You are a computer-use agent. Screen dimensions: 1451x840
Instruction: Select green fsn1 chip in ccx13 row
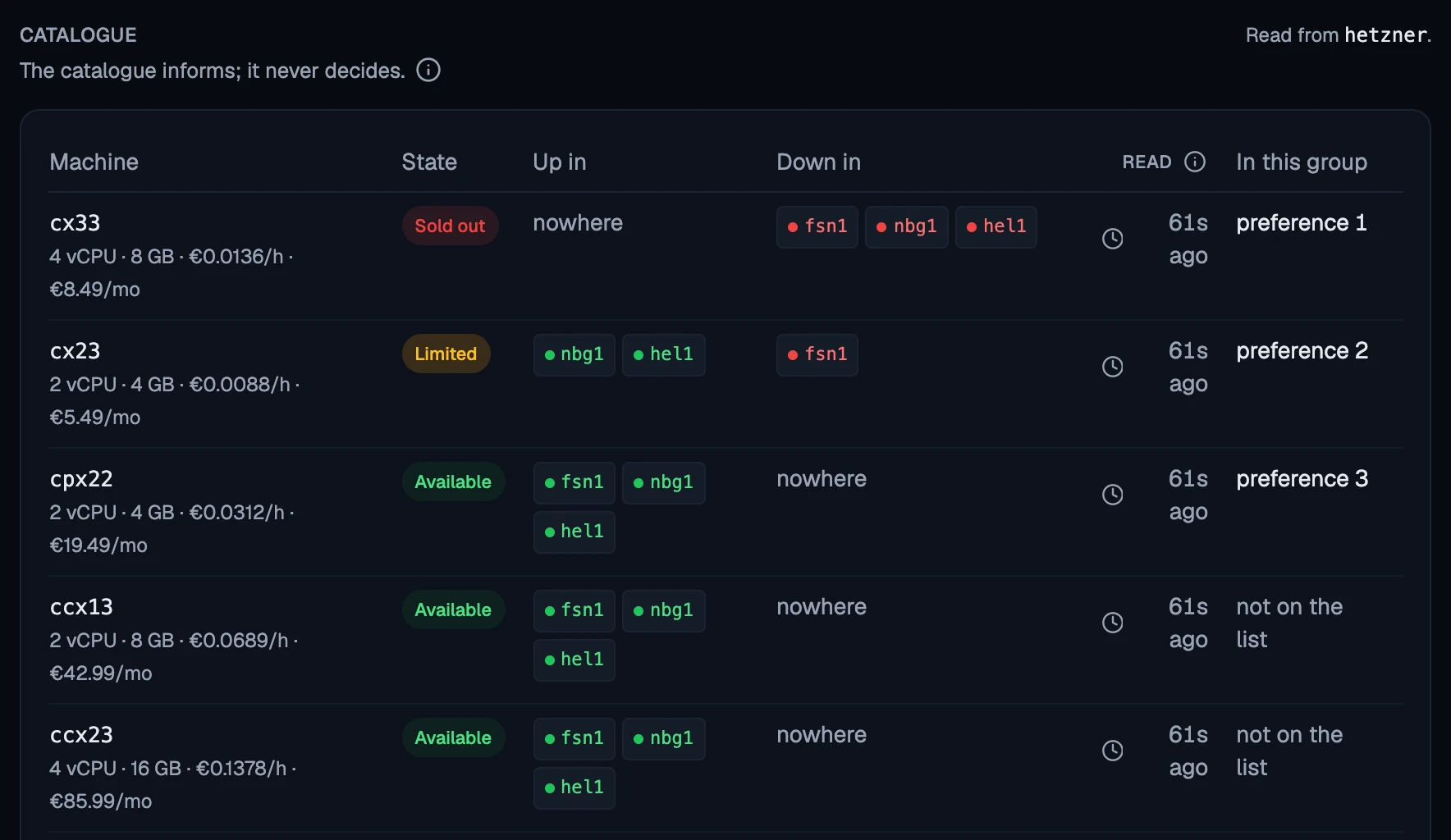pos(574,610)
